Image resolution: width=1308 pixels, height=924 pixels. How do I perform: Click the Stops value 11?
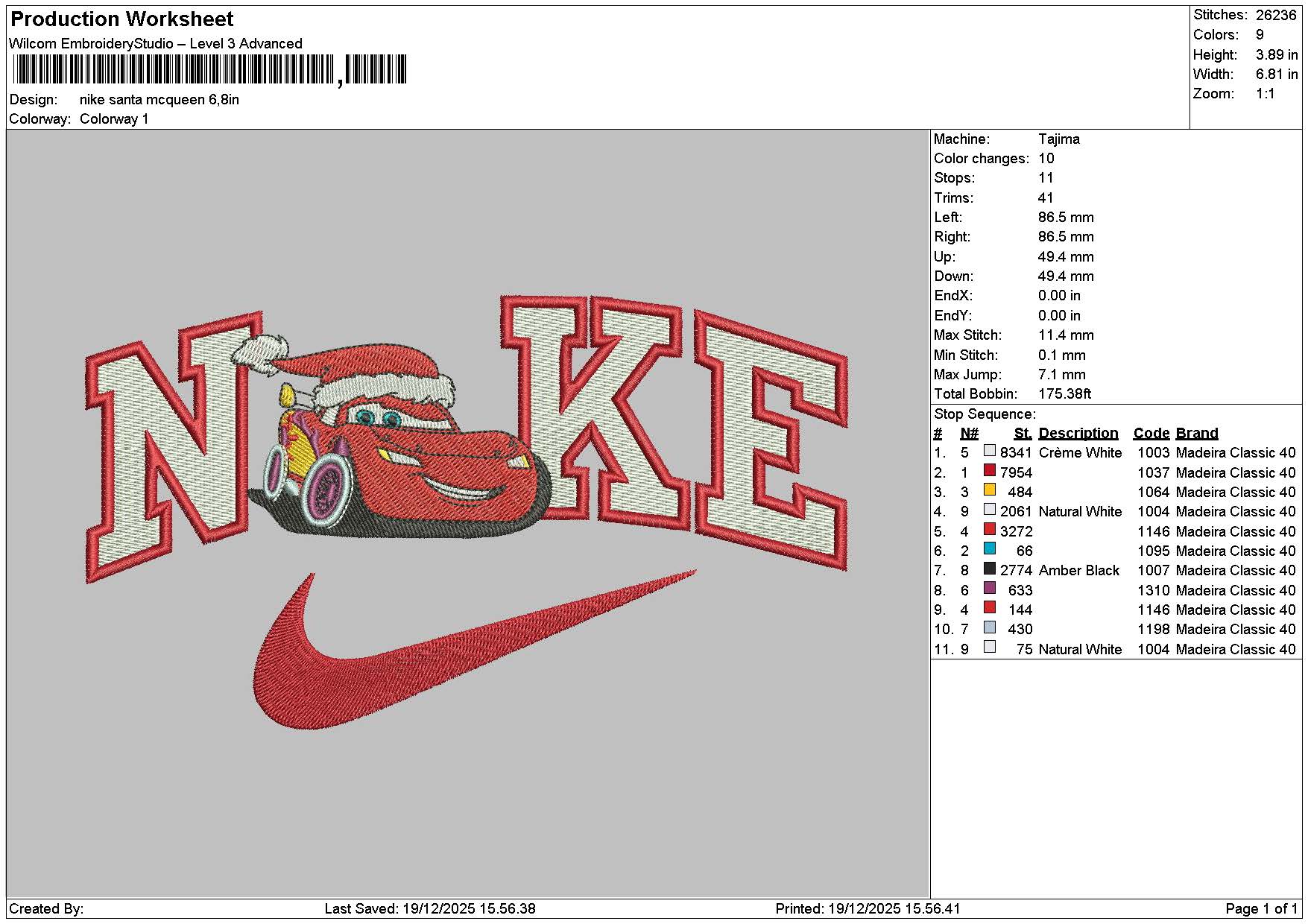tap(1046, 178)
